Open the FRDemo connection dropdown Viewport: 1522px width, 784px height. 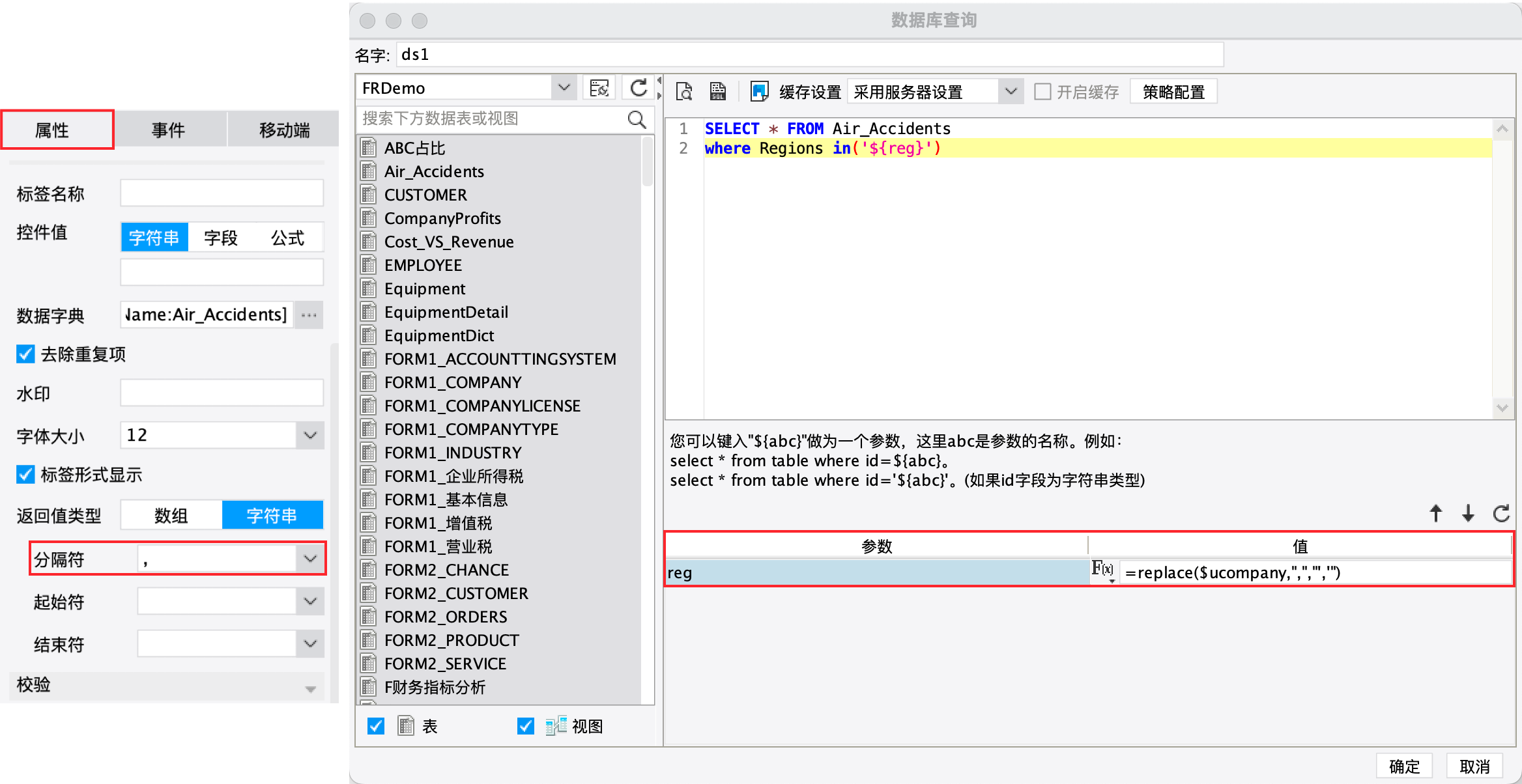[564, 88]
